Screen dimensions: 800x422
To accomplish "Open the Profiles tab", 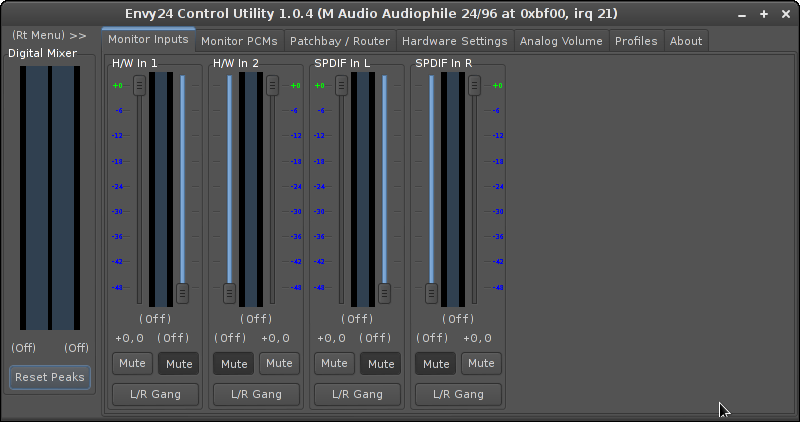I will [636, 41].
